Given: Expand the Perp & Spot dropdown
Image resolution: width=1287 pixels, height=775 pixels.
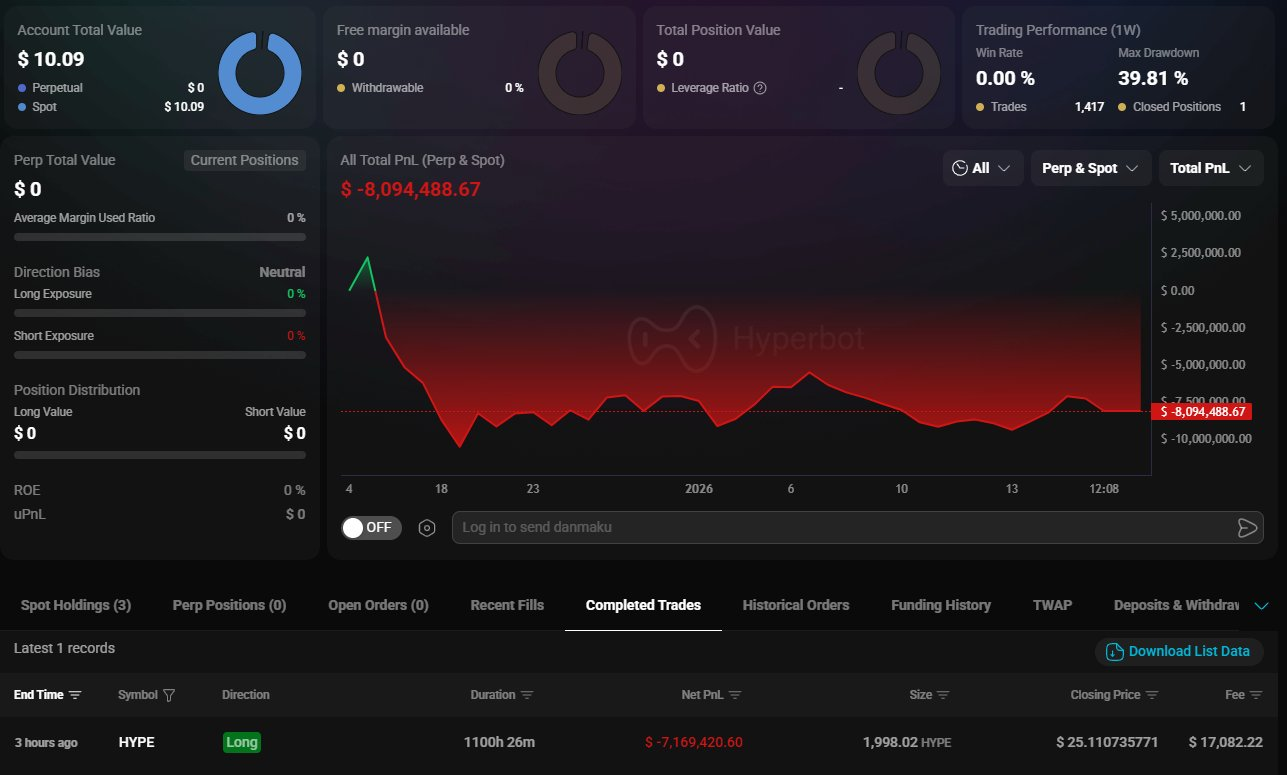Looking at the screenshot, I should coord(1090,168).
